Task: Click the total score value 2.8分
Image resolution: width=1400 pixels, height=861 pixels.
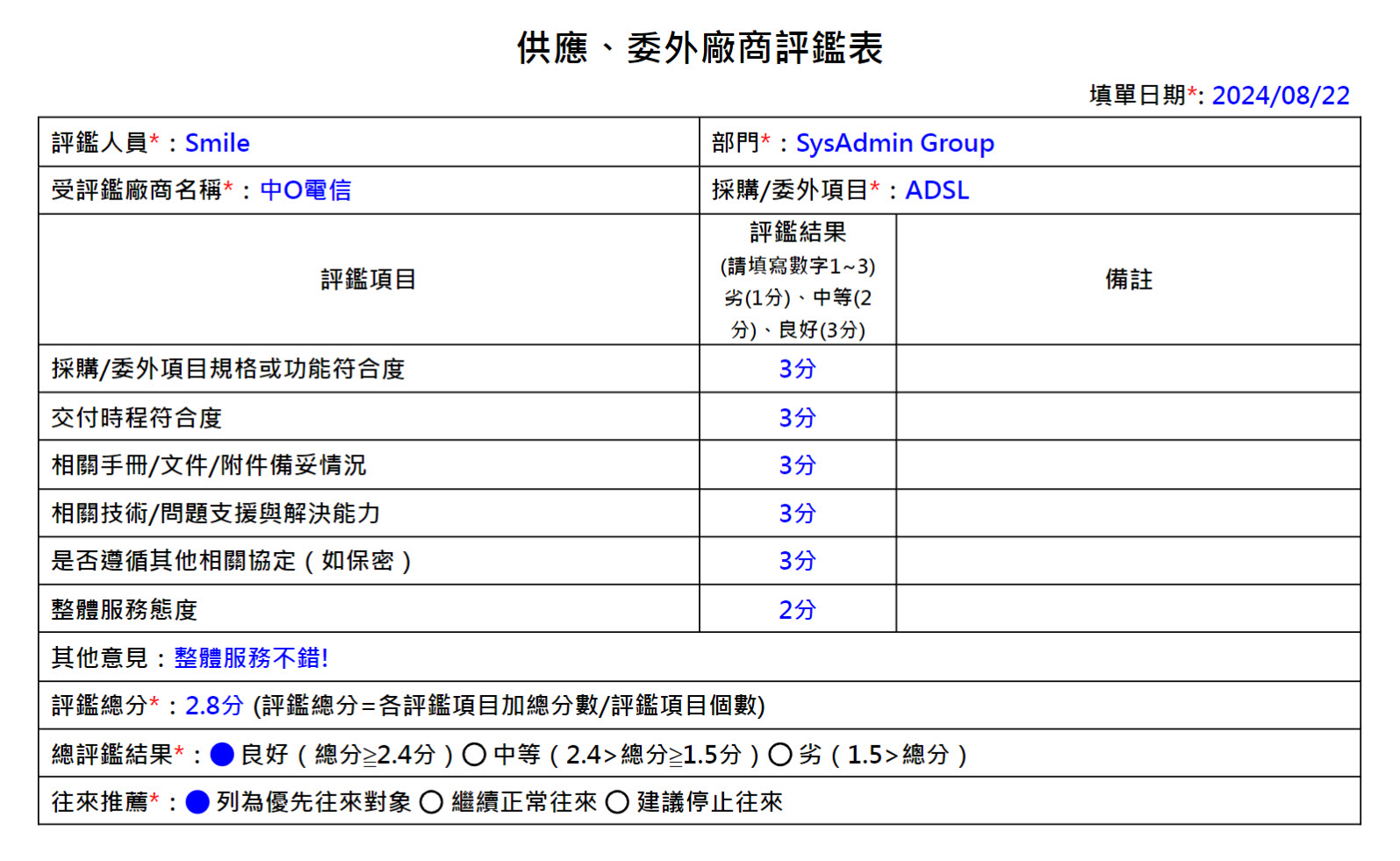Action: 214,705
